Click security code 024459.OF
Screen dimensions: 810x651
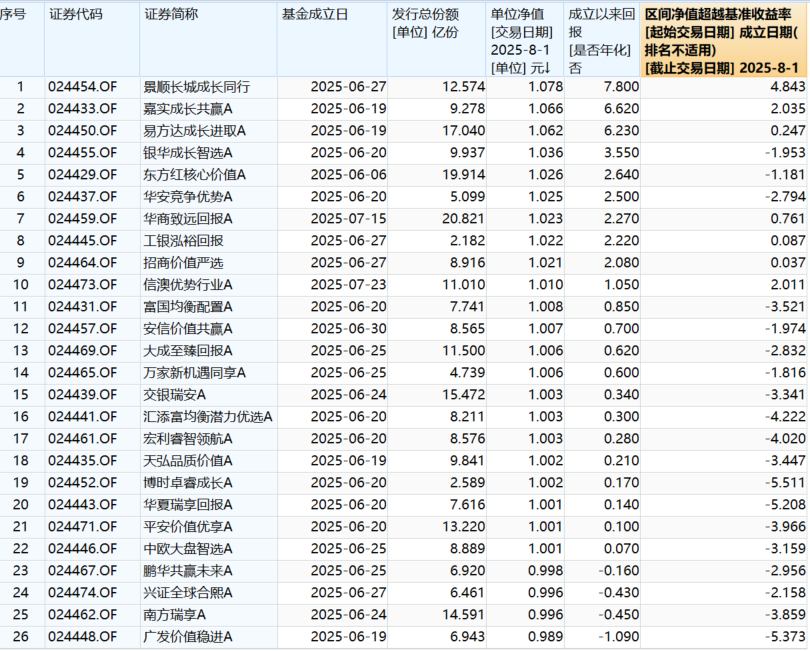click(x=82, y=219)
